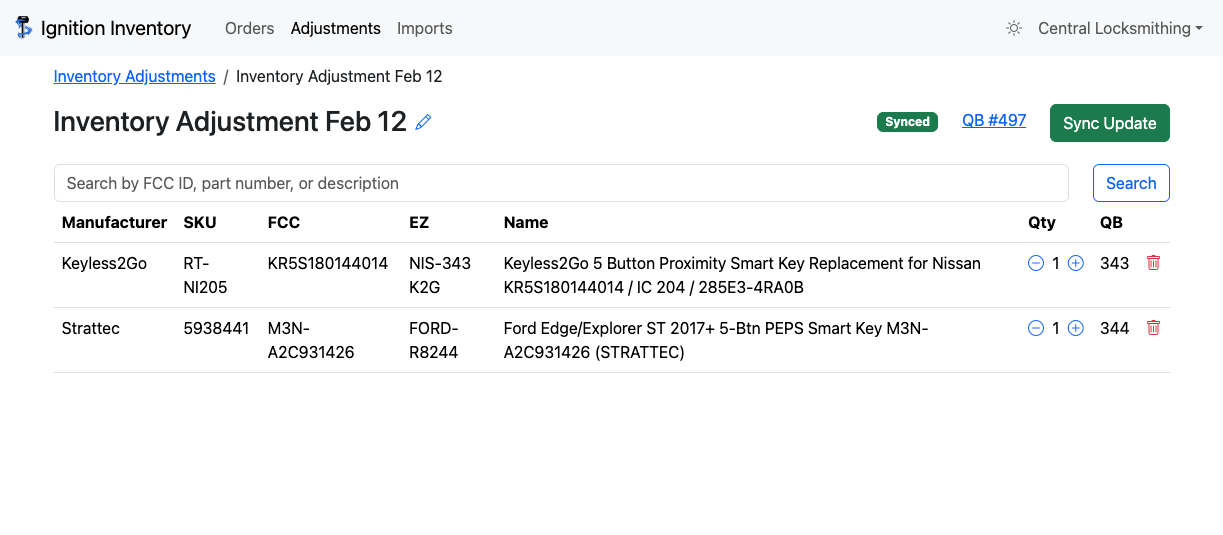Click the Ignition Inventory logo icon
This screenshot has height=535, width=1223.
pyautogui.click(x=24, y=28)
